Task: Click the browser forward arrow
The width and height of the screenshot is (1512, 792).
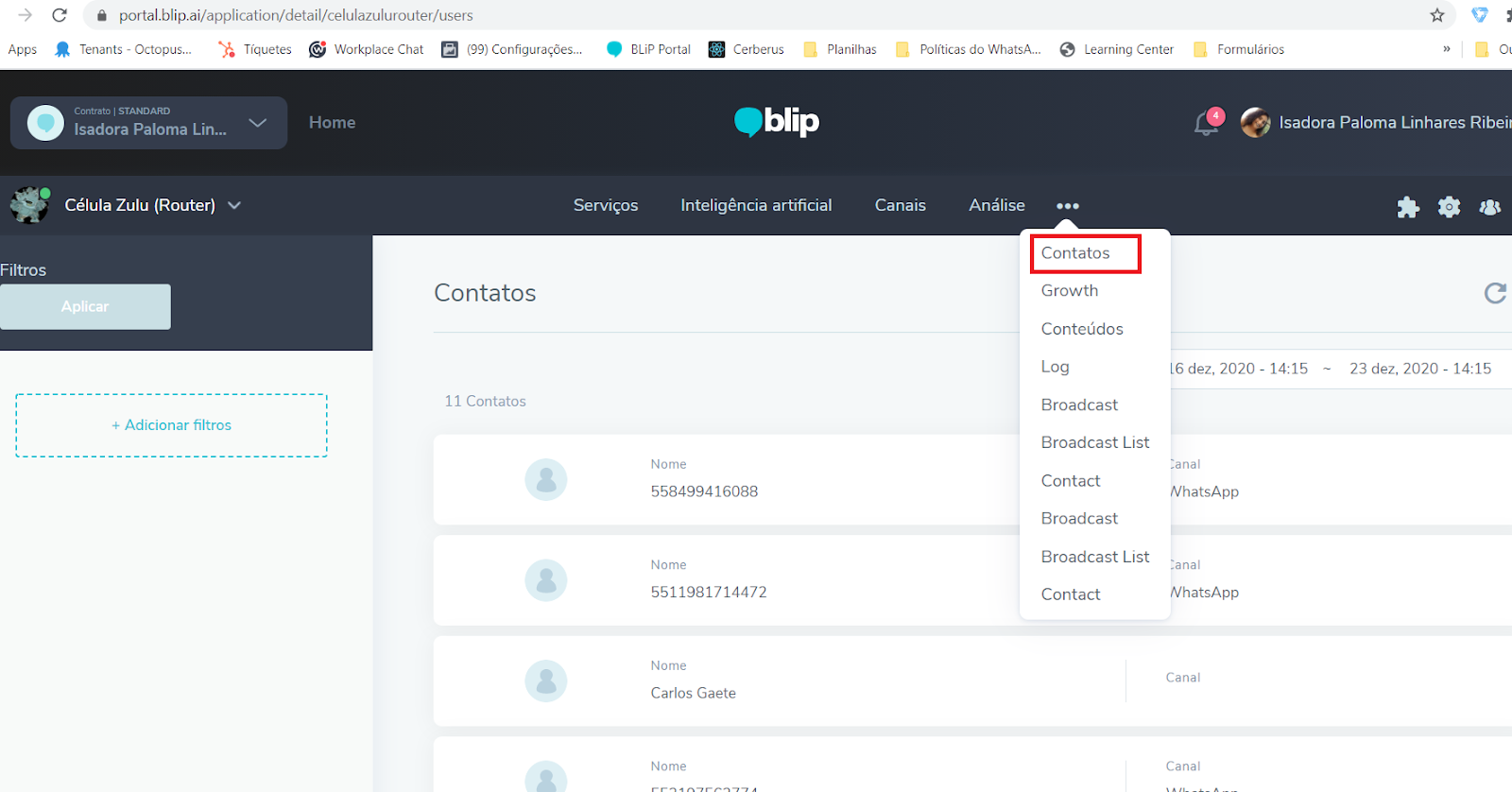Action: [x=26, y=15]
